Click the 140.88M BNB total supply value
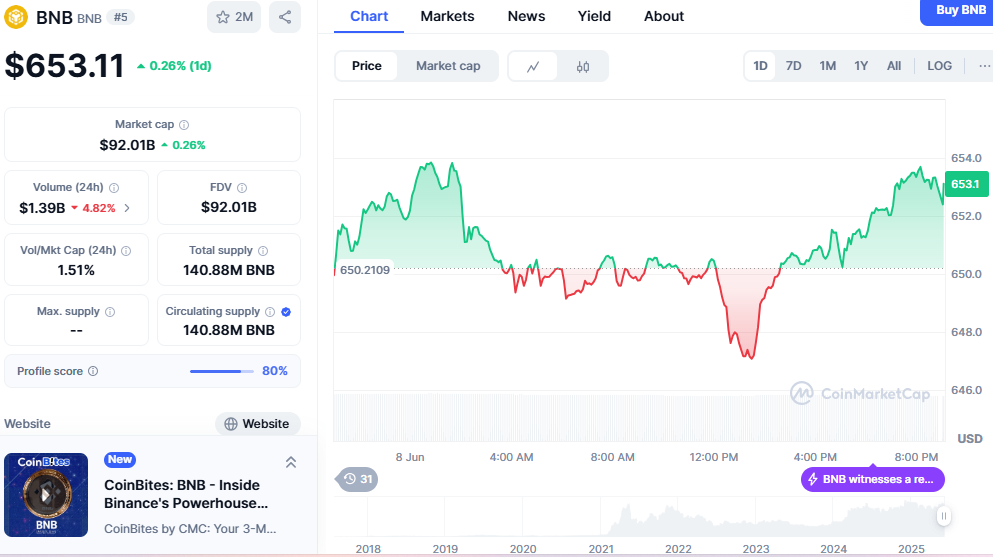The image size is (993, 557). [x=229, y=270]
